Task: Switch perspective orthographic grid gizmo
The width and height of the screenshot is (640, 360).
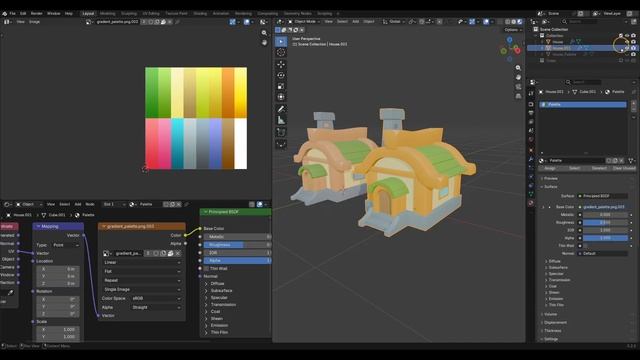Action: [x=518, y=96]
